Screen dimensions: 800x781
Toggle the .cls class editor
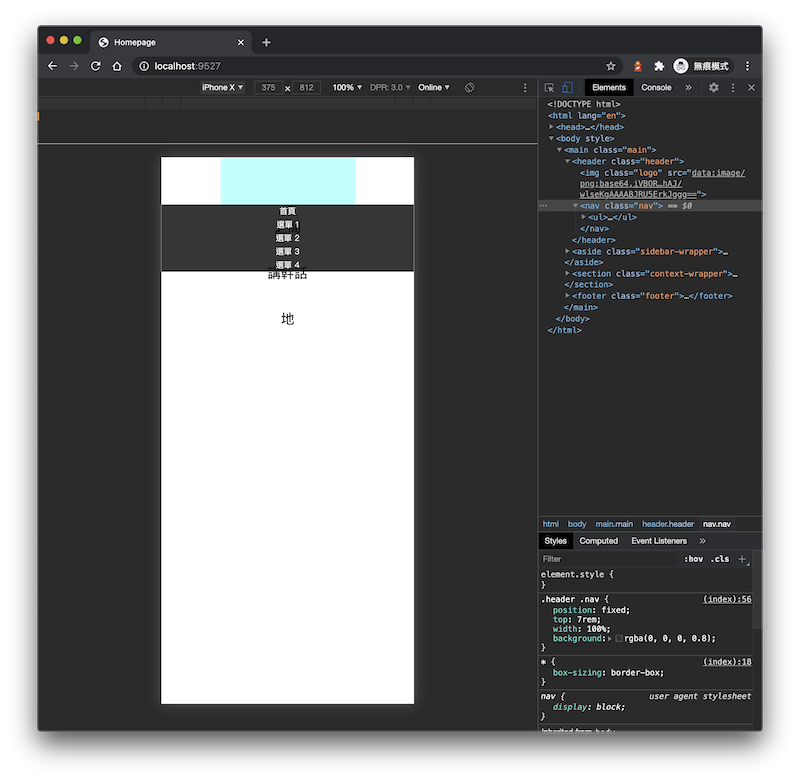(x=720, y=559)
